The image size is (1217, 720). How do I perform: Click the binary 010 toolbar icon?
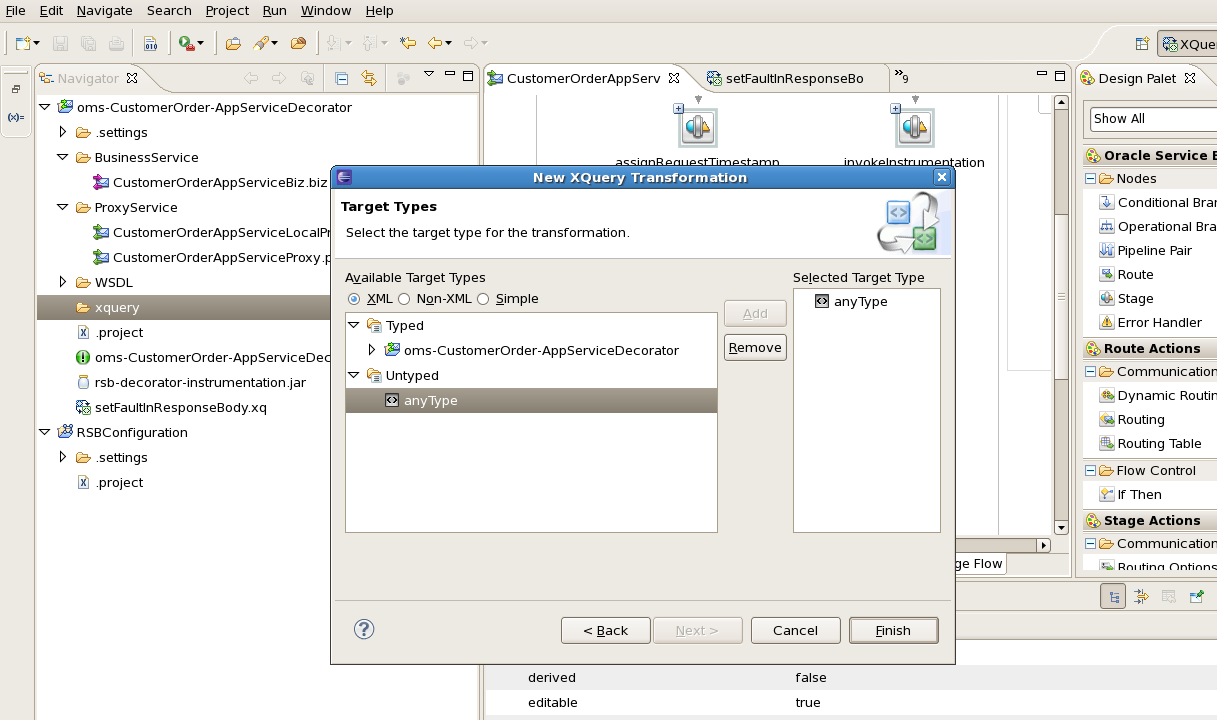[151, 43]
